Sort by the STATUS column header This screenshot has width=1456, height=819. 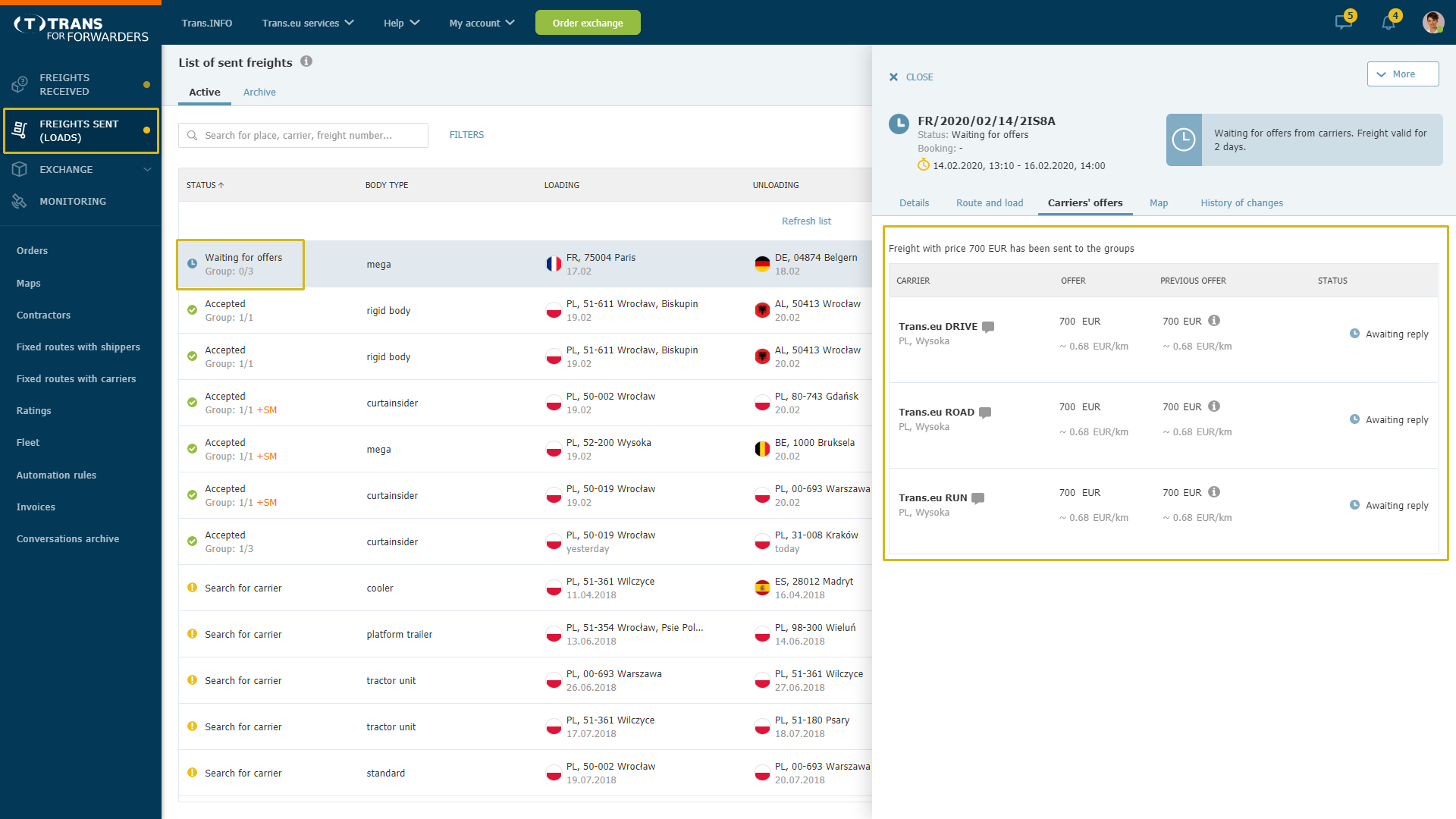205,185
